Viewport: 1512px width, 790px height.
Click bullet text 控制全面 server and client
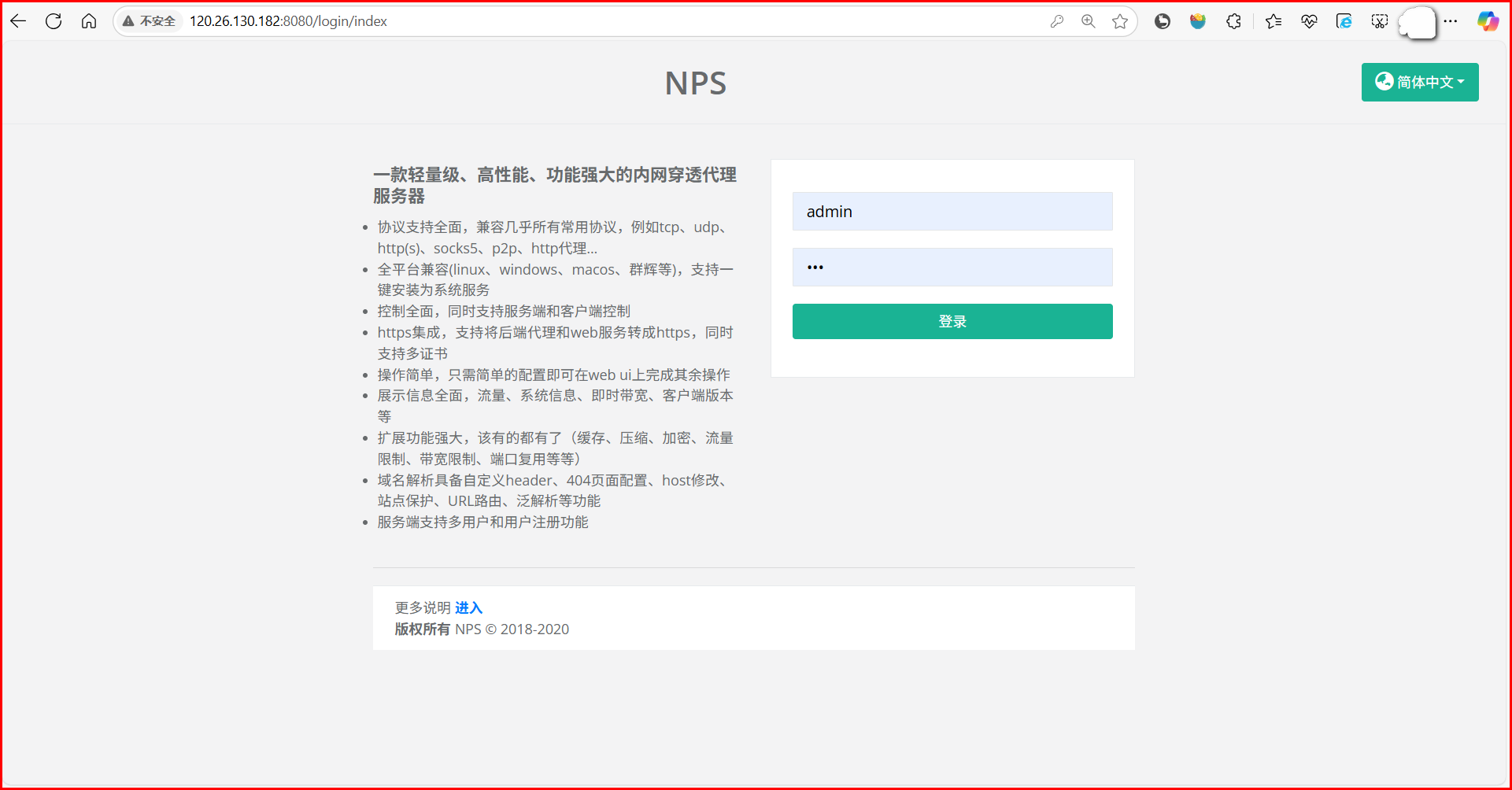[x=504, y=311]
